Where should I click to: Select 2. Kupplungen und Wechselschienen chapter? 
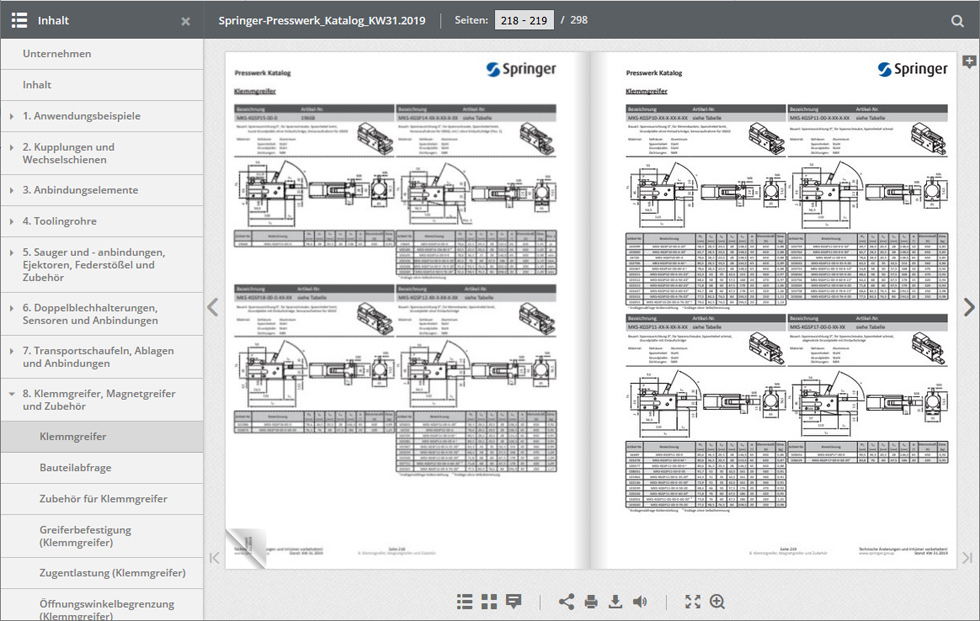click(102, 153)
